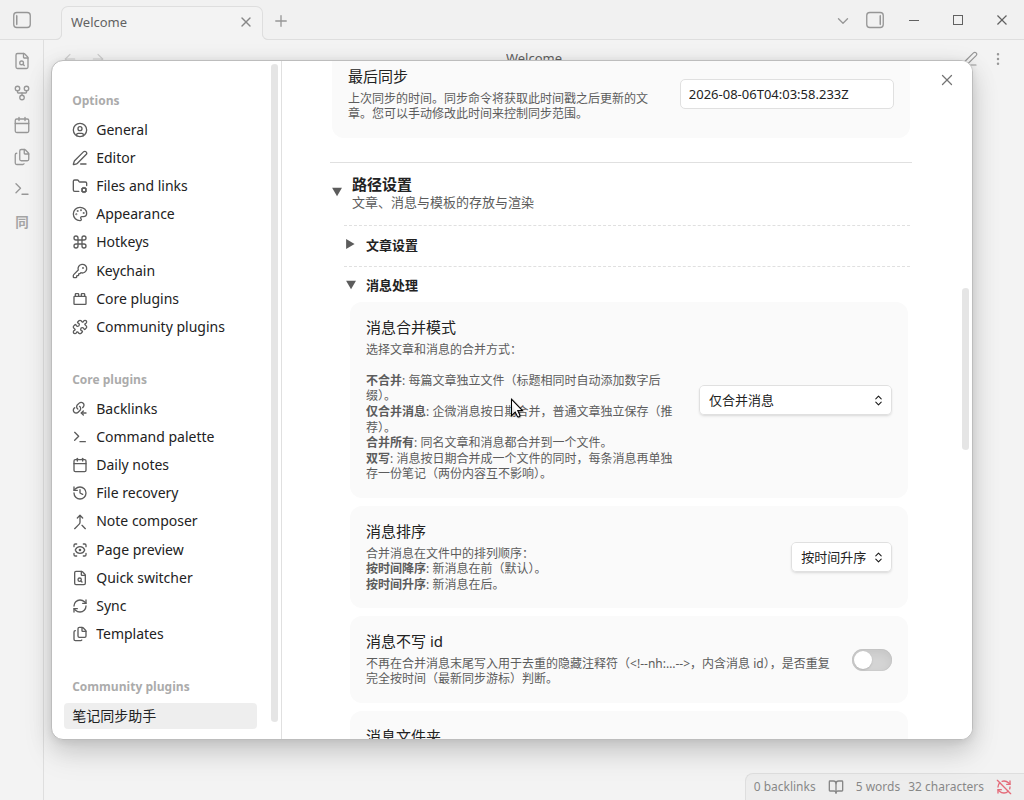Screen dimensions: 1024x800
Task: Toggle the left sidebar icon
Action: pyautogui.click(x=22, y=20)
